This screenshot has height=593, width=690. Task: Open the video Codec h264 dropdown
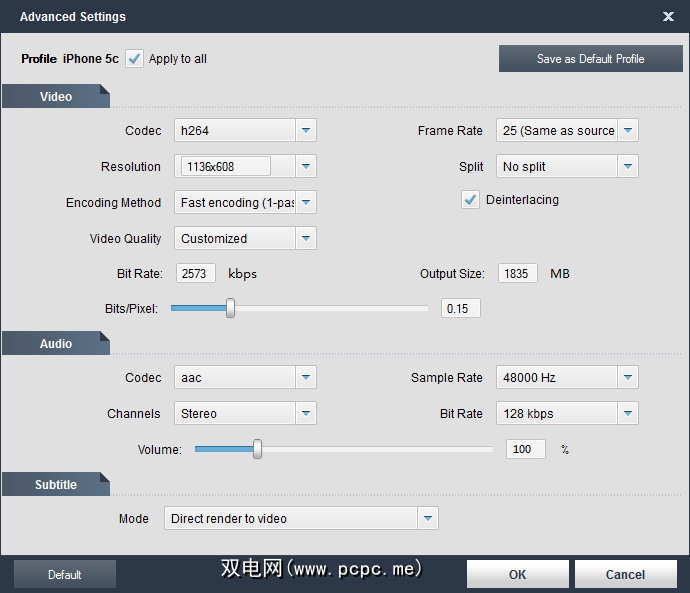click(306, 131)
